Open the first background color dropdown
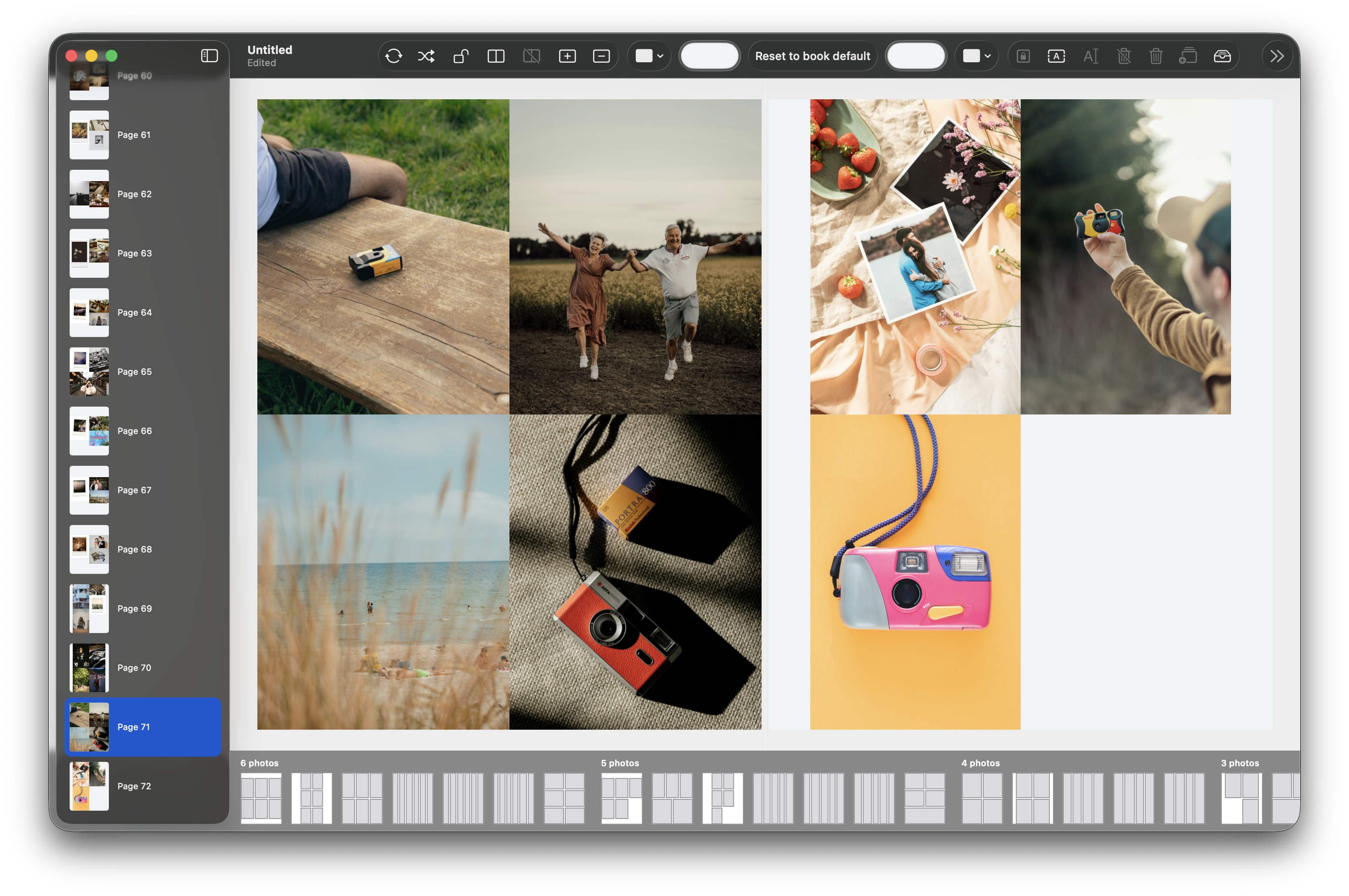1349x896 pixels. click(649, 56)
